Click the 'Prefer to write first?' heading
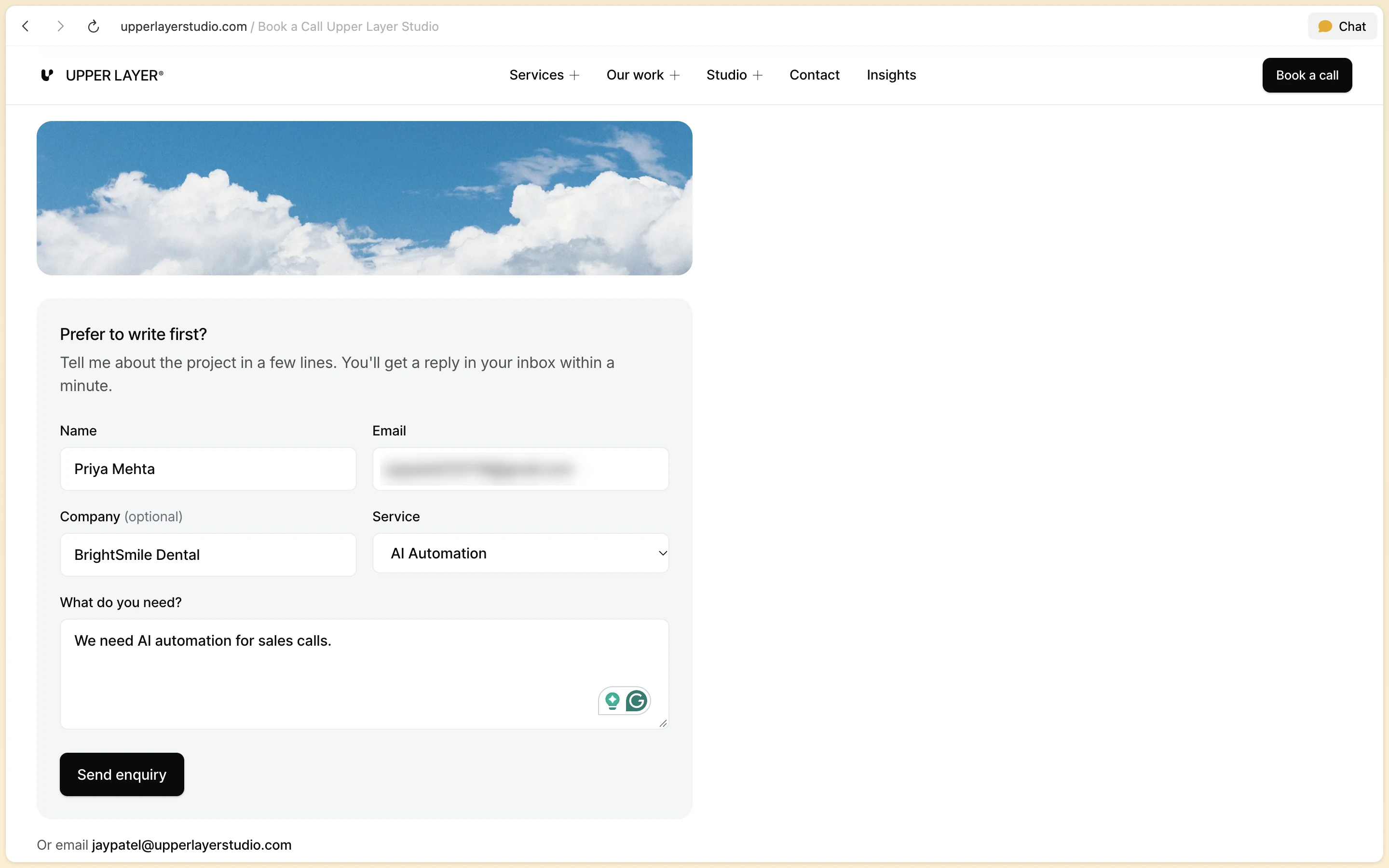Screen dimensions: 1389x868 (133, 334)
